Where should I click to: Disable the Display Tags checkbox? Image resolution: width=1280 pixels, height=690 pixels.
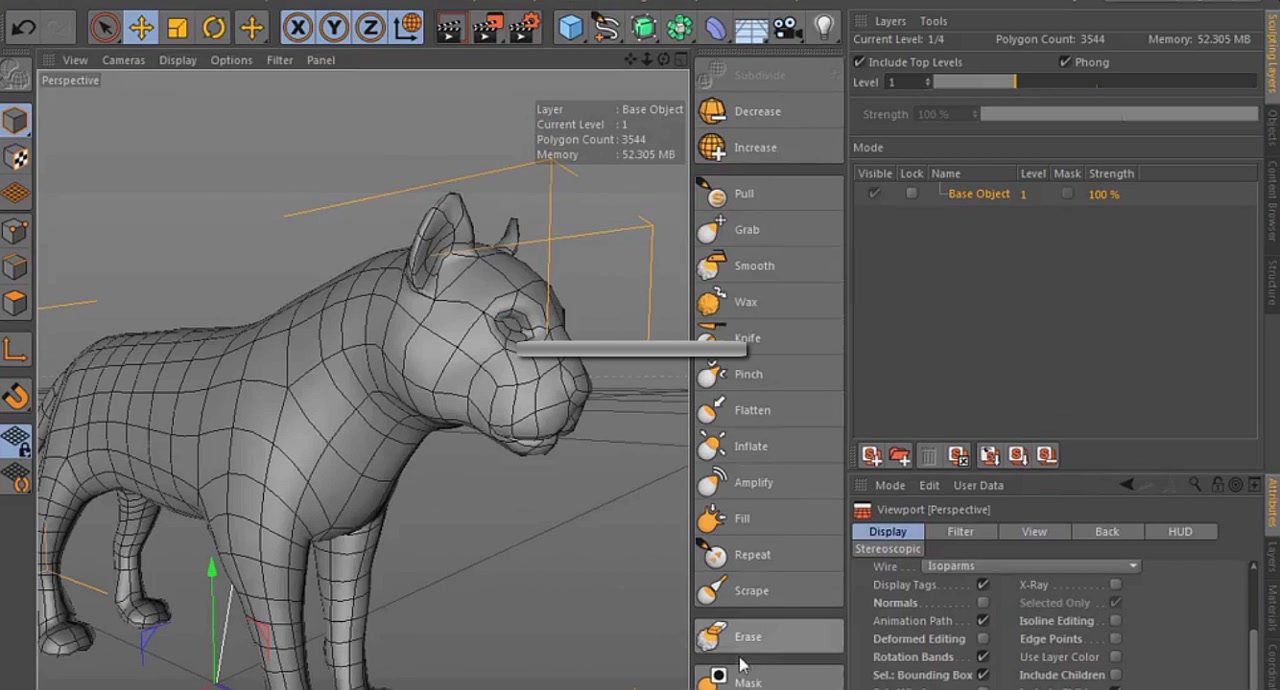[983, 584]
